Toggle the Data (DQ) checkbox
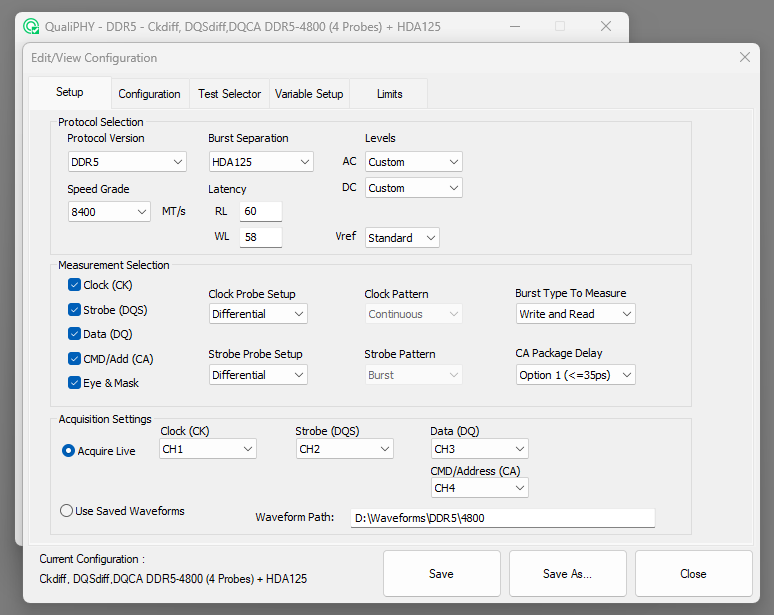774x615 pixels. (75, 334)
